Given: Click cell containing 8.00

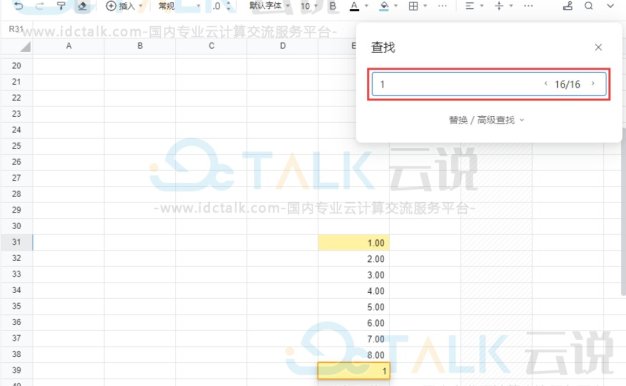Looking at the screenshot, I should pyautogui.click(x=354, y=354).
